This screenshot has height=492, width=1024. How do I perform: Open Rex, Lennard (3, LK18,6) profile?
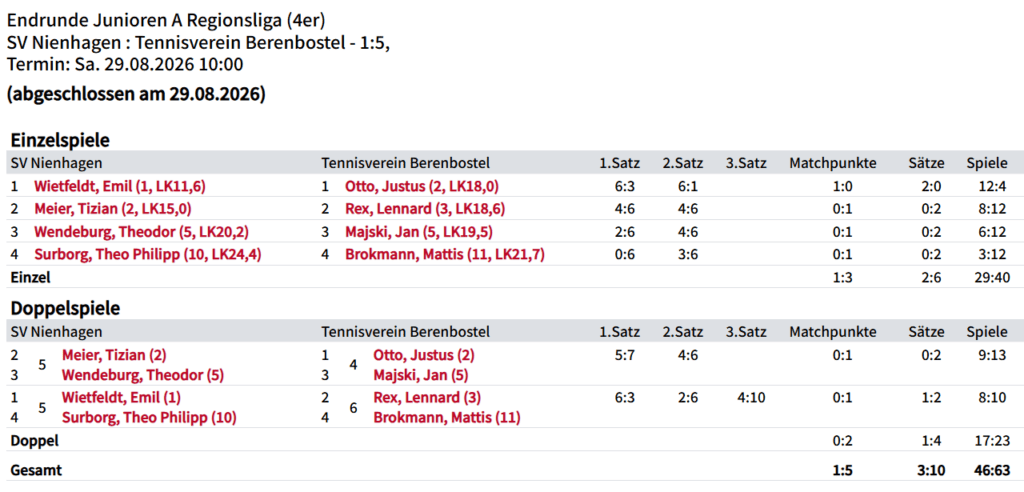425,209
